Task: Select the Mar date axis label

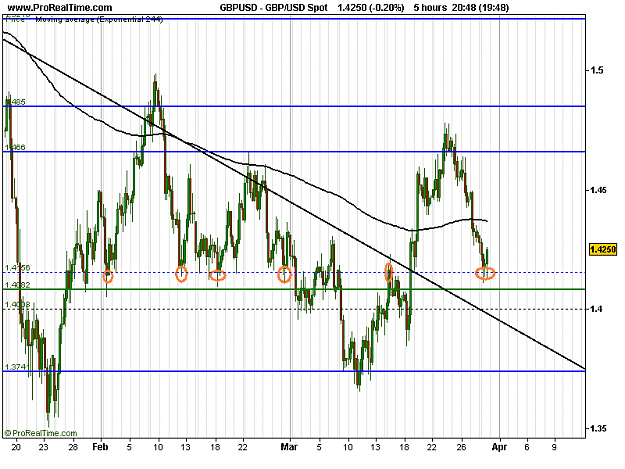Action: coord(289,447)
